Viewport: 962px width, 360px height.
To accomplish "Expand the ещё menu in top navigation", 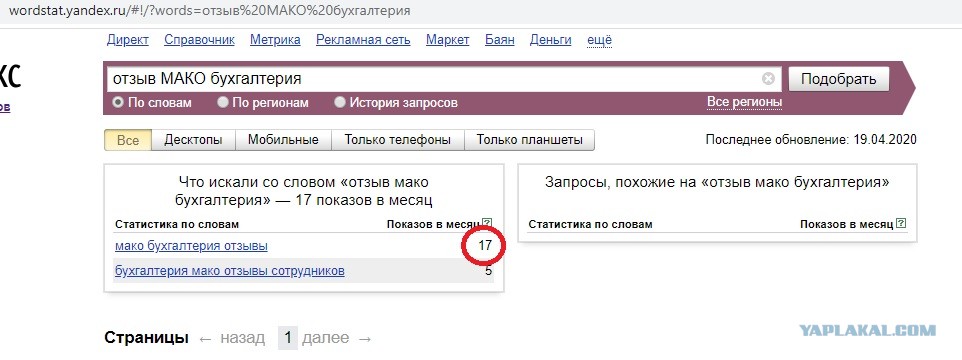I will [x=599, y=40].
